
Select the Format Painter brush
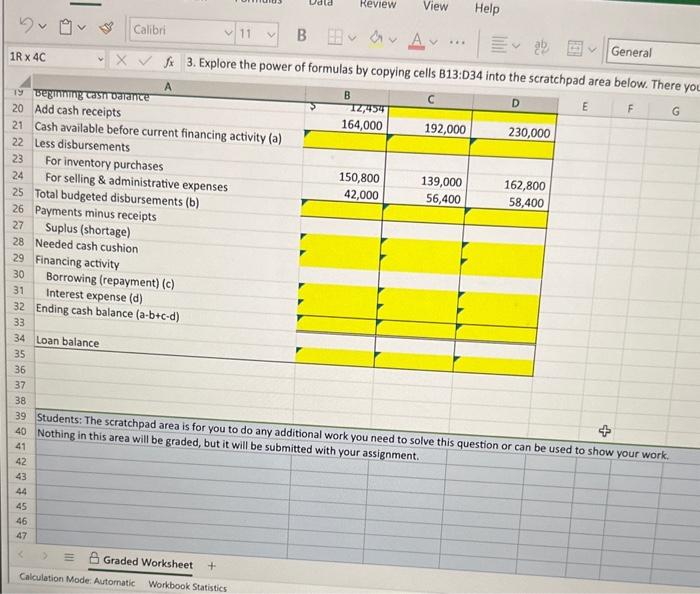pyautogui.click(x=106, y=28)
